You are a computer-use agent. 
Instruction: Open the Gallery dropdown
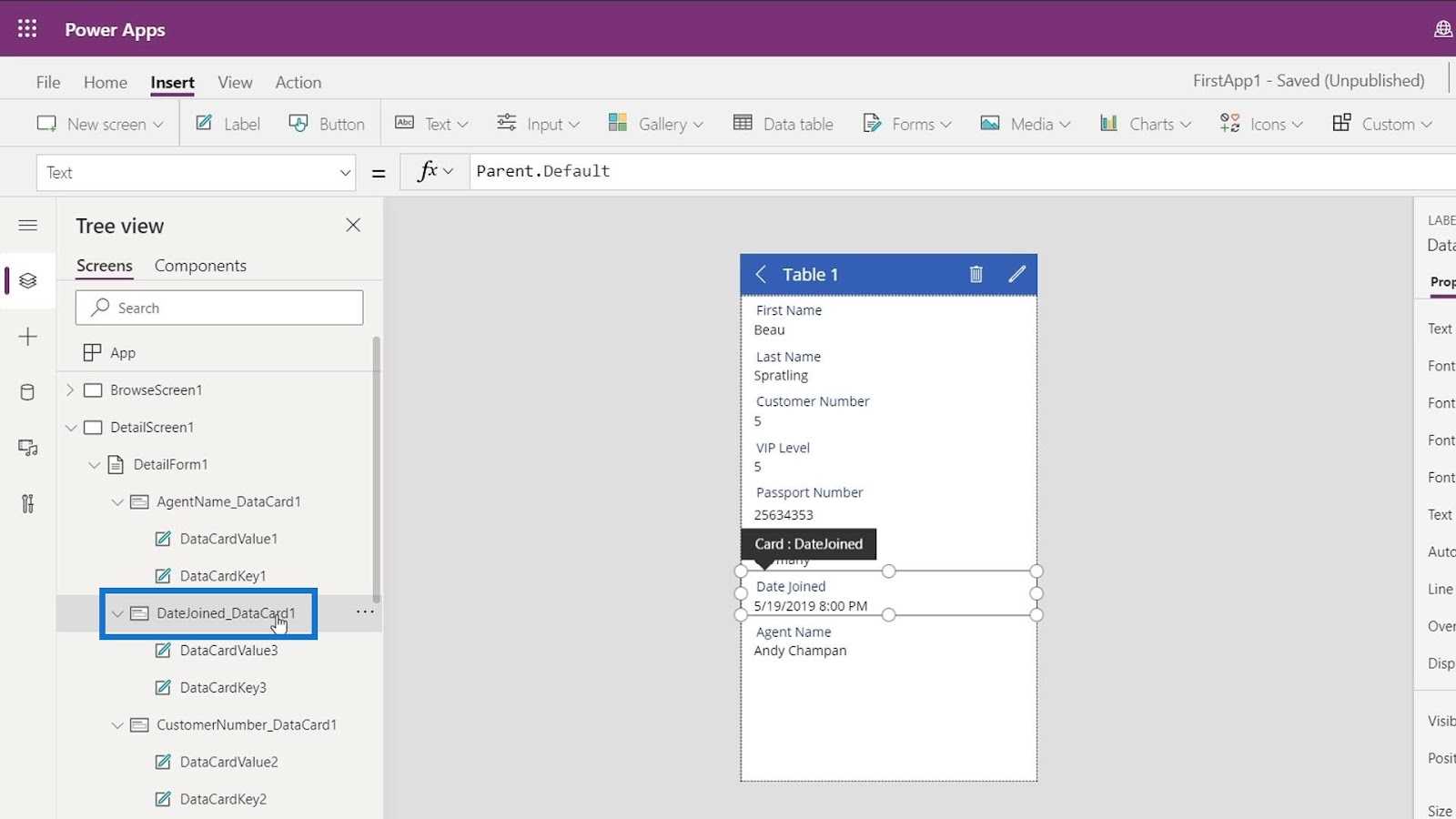[x=655, y=124]
